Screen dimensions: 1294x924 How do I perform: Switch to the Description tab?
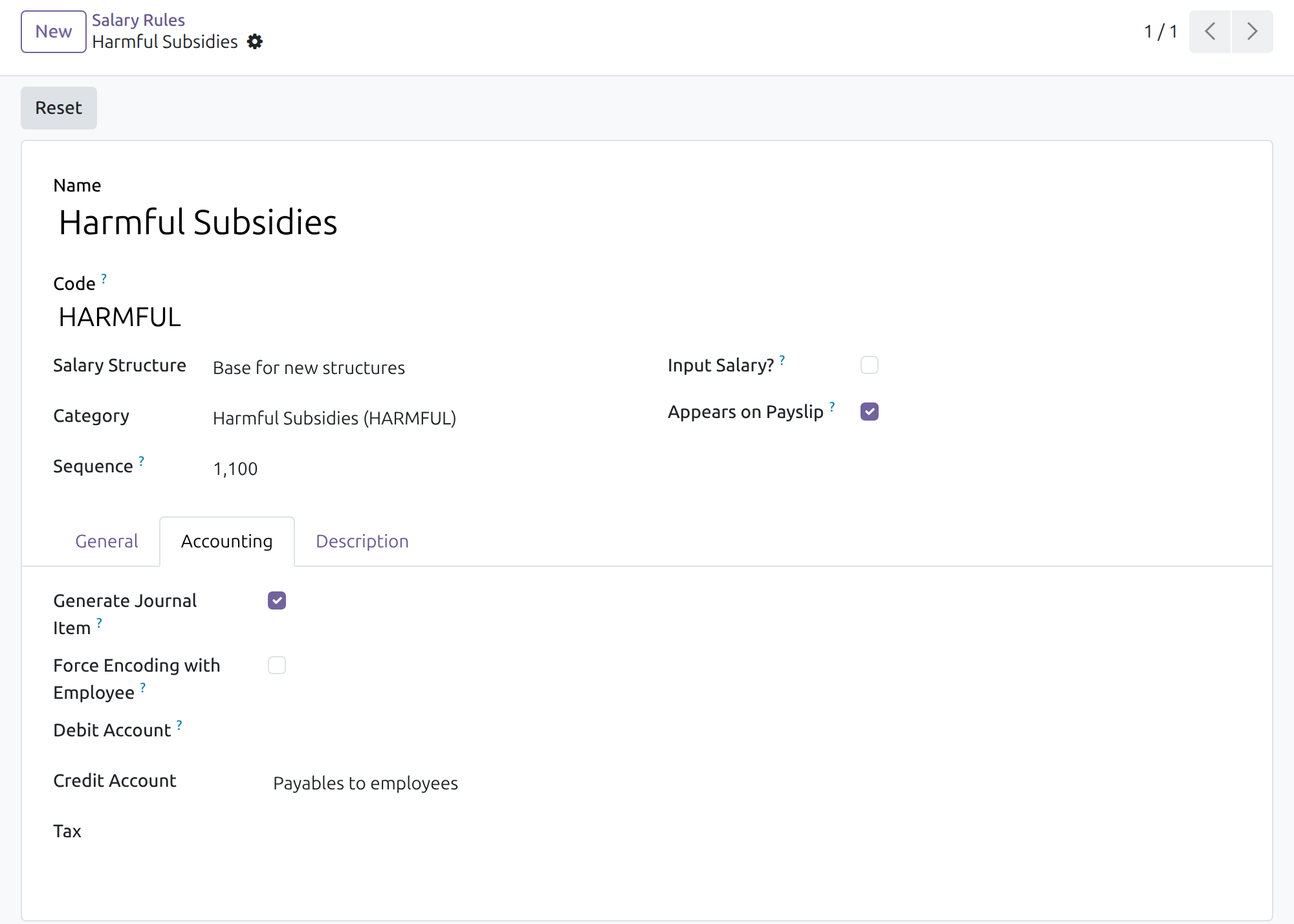tap(362, 541)
